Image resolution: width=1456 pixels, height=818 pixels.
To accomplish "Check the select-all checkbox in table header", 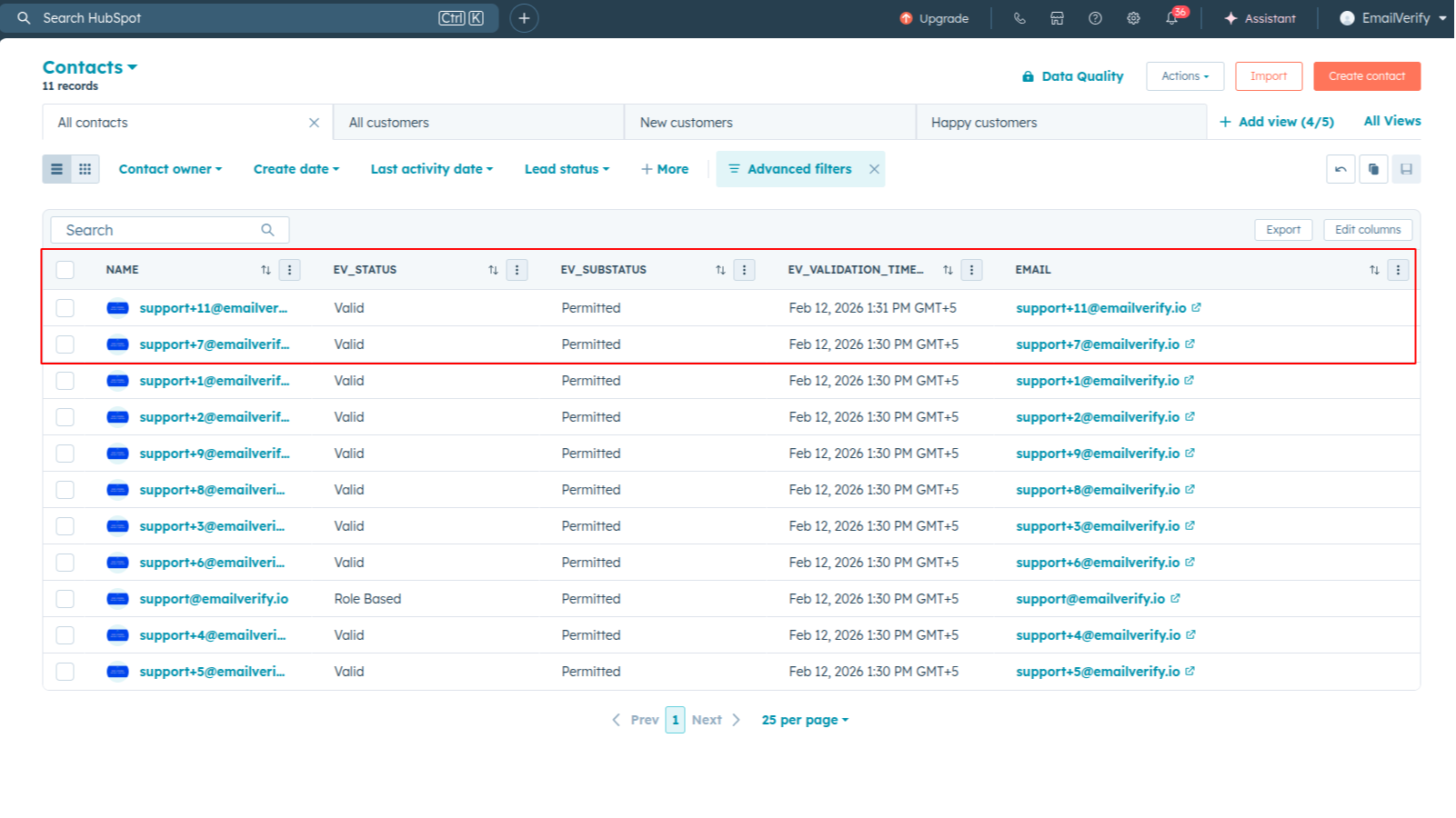I will 65,269.
